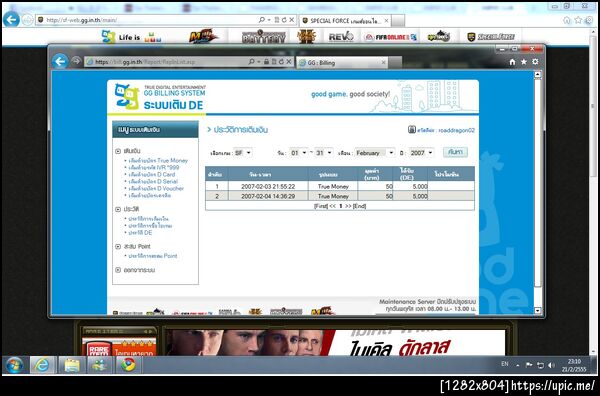Open the year 2007 dropdown
The image size is (600, 396).
pyautogui.click(x=421, y=153)
